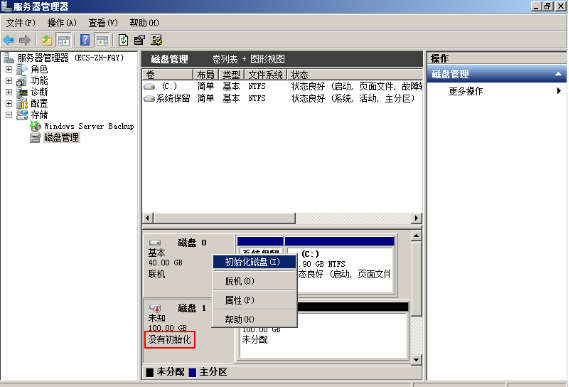
Task: Select 初始化磁盘 in context menu
Action: coord(254,262)
